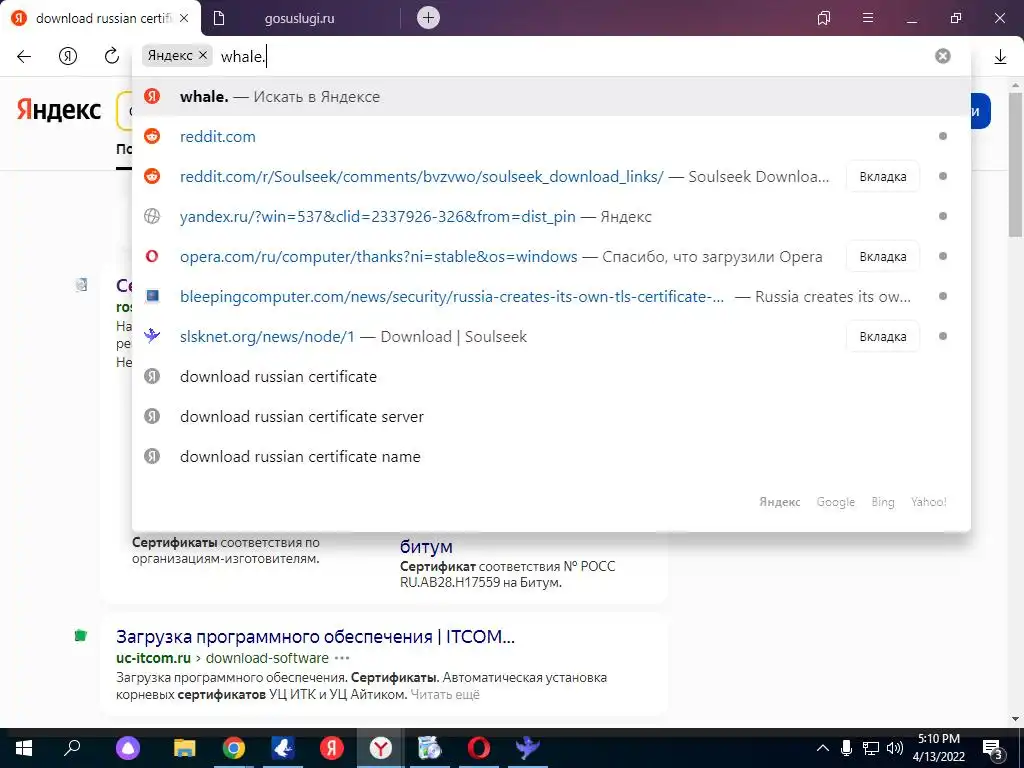
Task: Open the volume speaker tray icon
Action: [x=895, y=748]
